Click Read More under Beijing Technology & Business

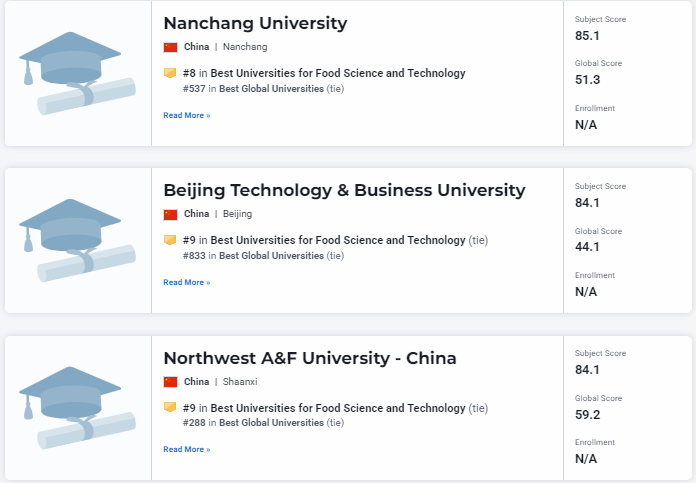pyautogui.click(x=187, y=283)
